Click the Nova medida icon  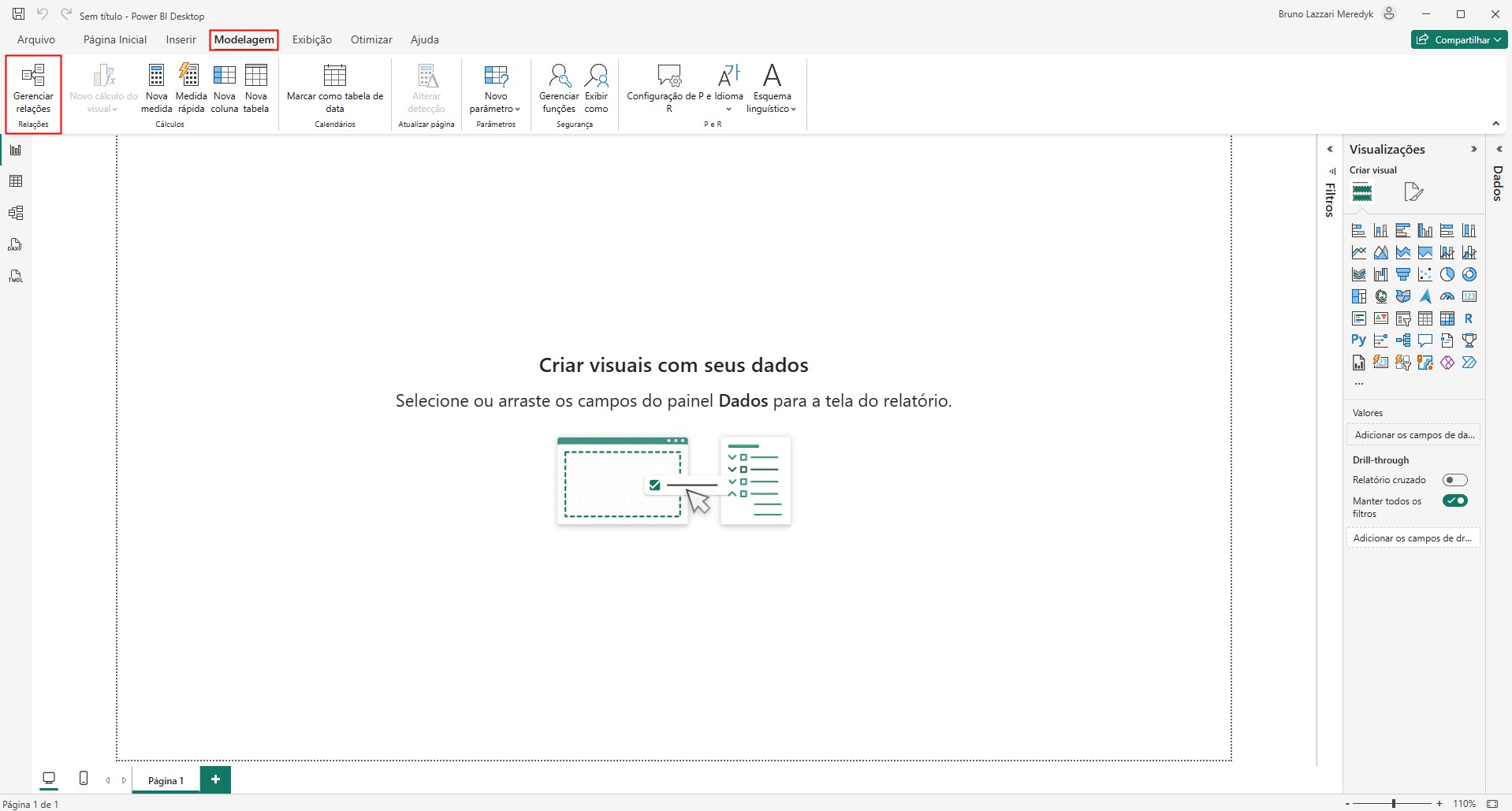[156, 89]
